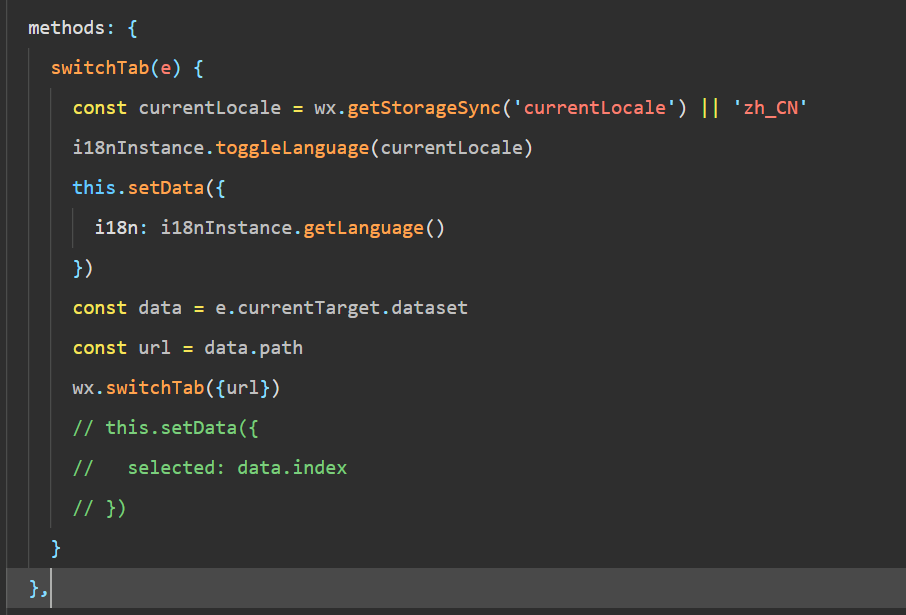Click the closing }) of setData
The height and width of the screenshot is (615, 906).
[x=83, y=268]
